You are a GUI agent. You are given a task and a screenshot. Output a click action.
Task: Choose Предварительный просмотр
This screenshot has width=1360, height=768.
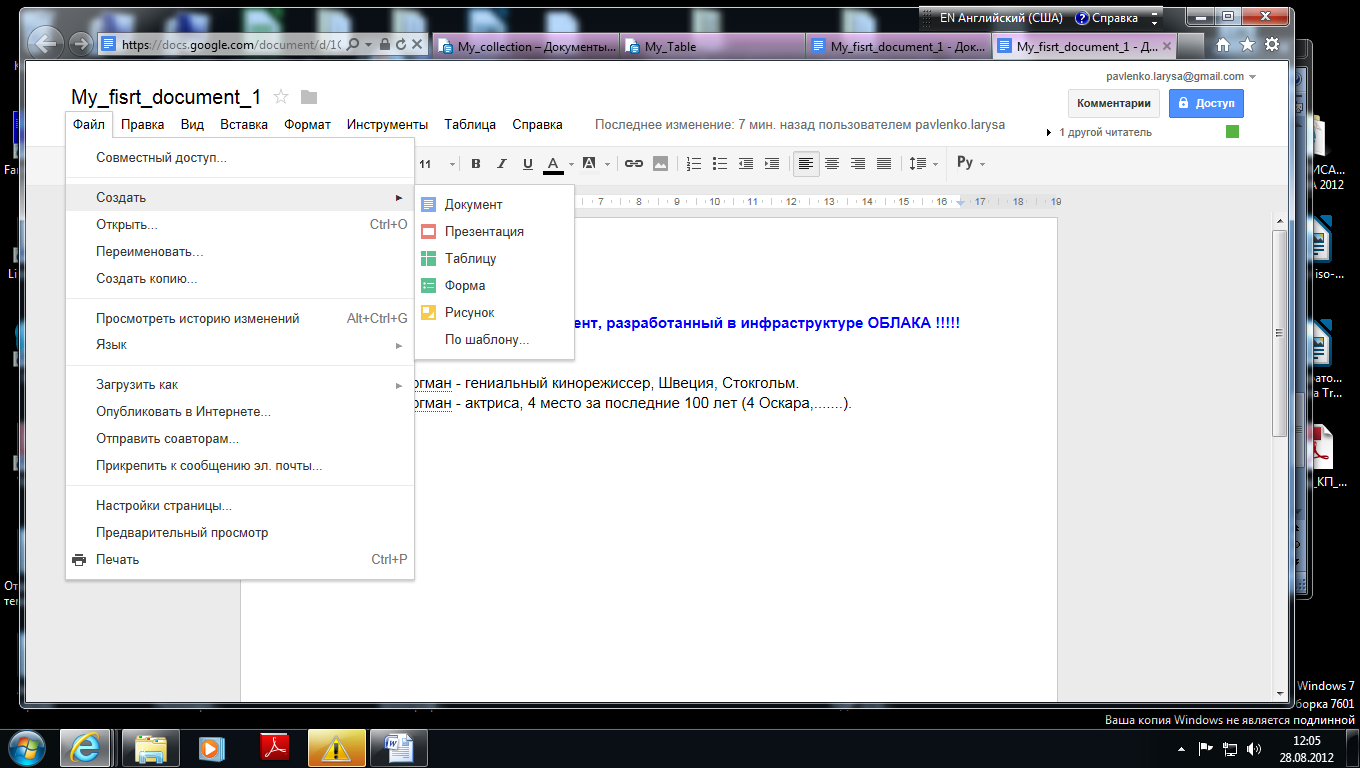[x=240, y=533]
